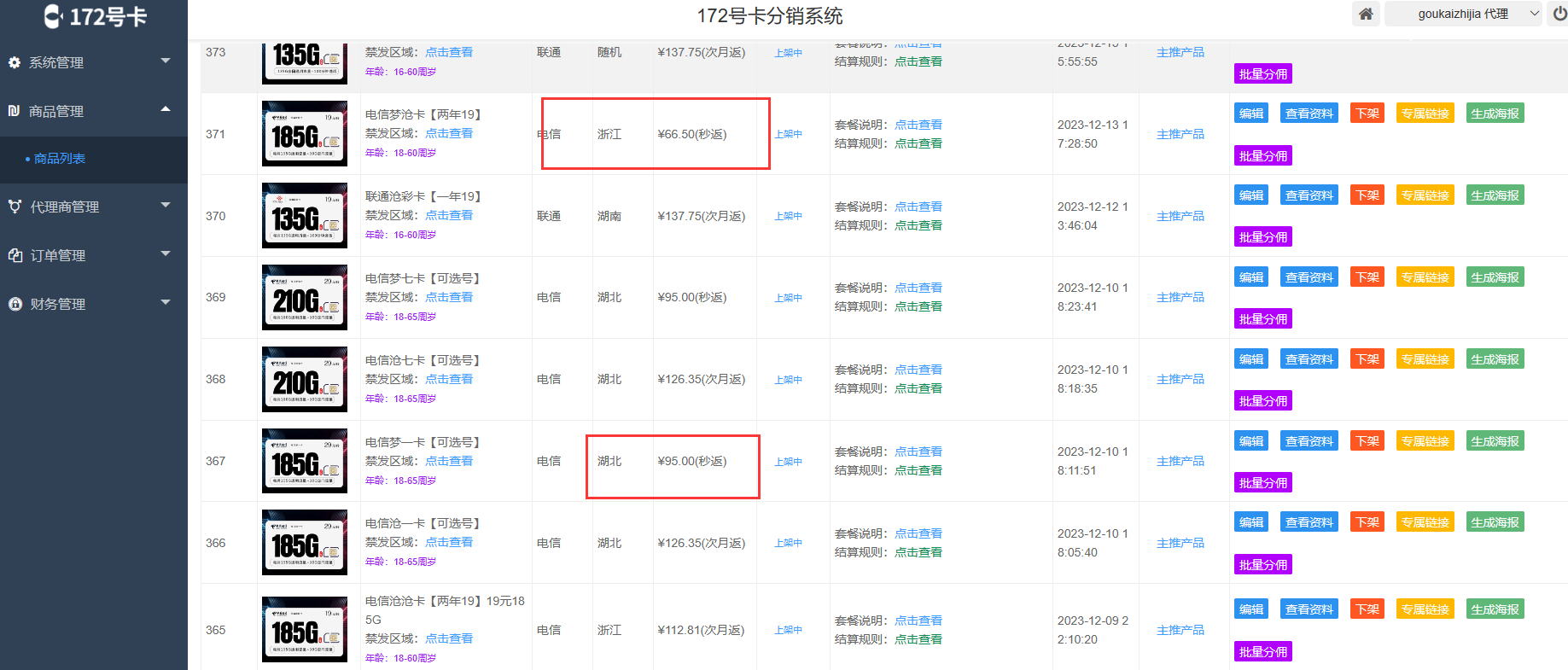Click the icon beside 订单管理
This screenshot has height=670, width=1568.
(15, 255)
